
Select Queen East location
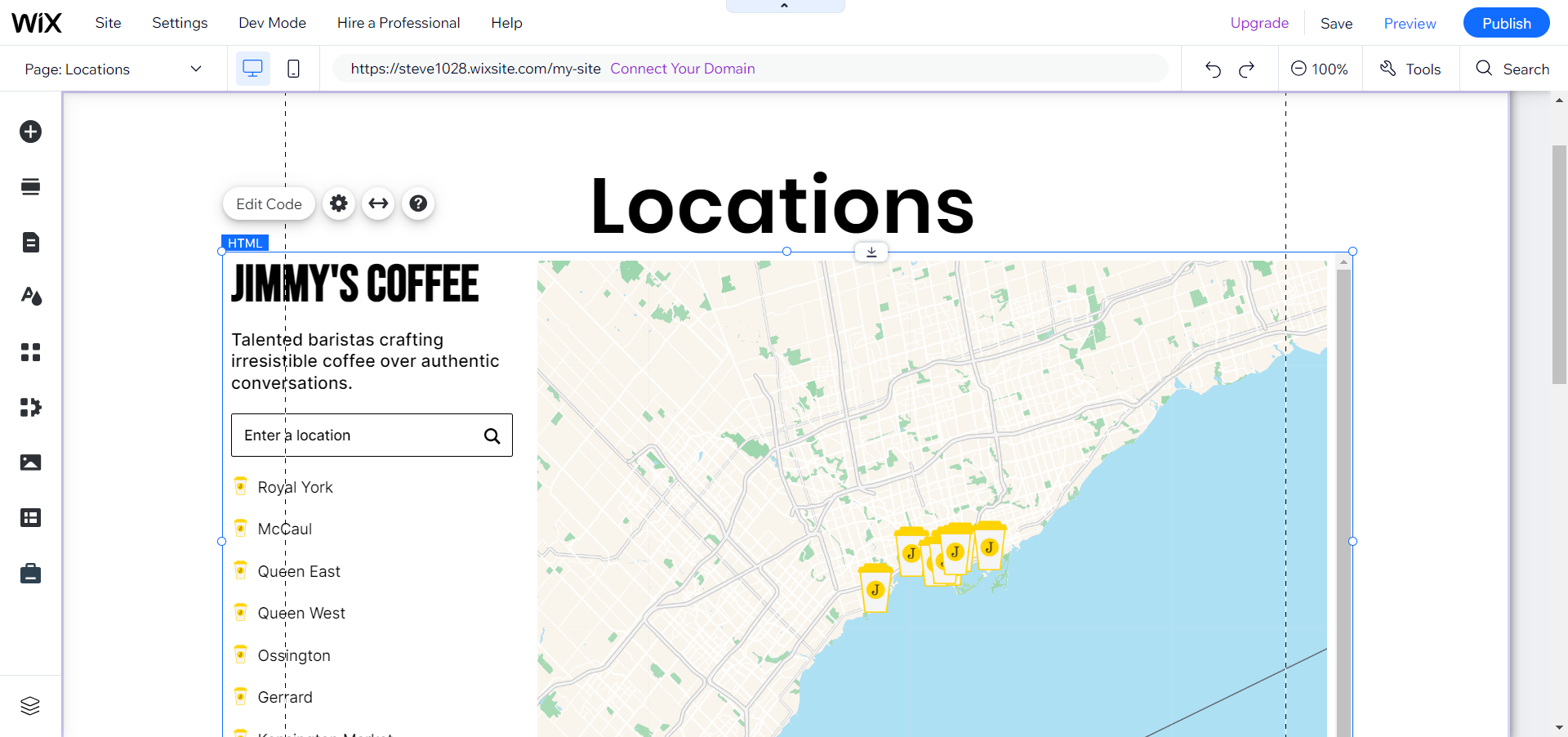coord(299,571)
